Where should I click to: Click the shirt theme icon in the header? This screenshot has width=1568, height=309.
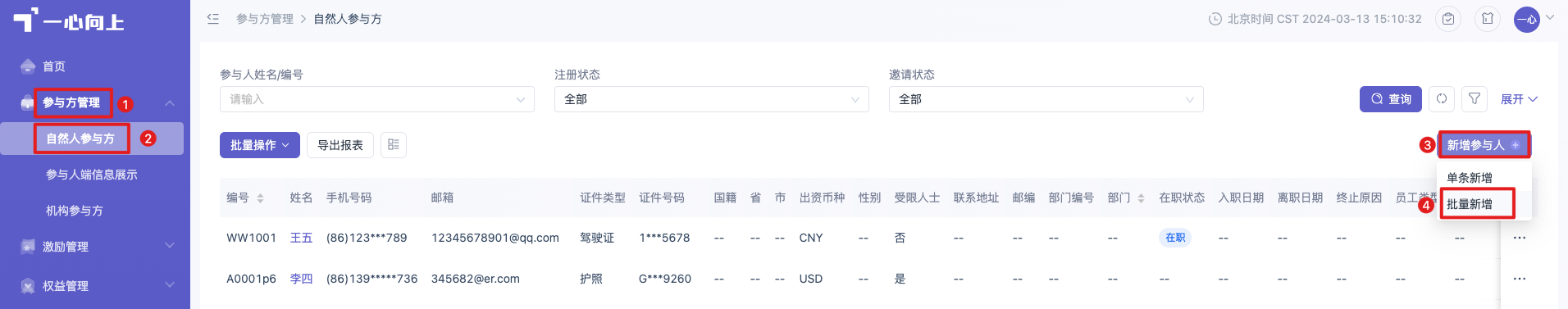pyautogui.click(x=1488, y=19)
